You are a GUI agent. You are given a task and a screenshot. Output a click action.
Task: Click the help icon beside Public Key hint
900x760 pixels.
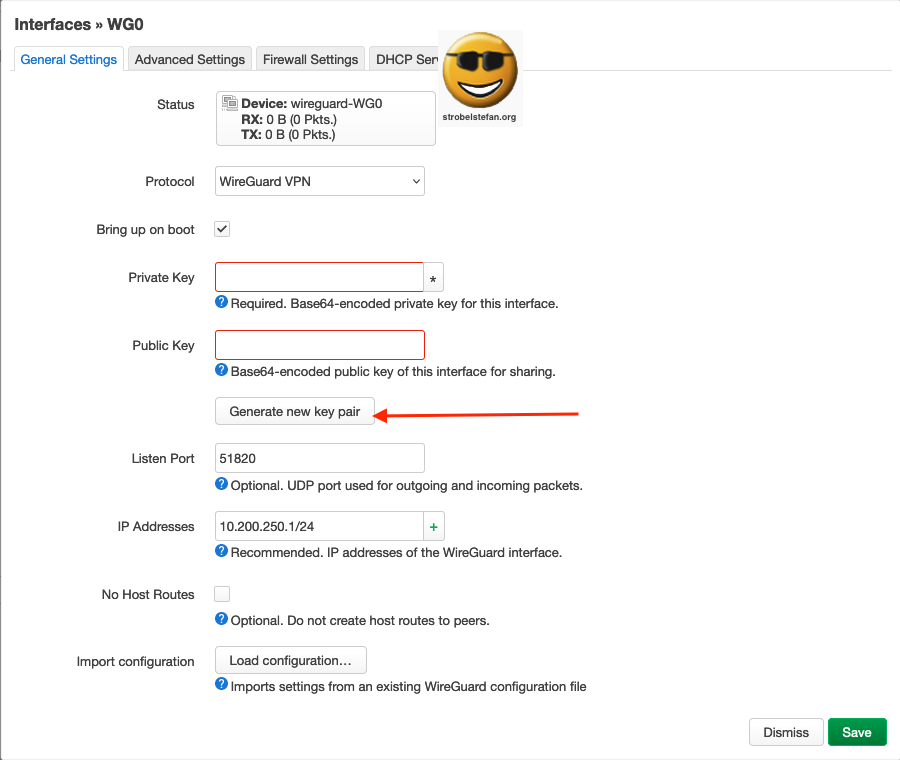221,371
